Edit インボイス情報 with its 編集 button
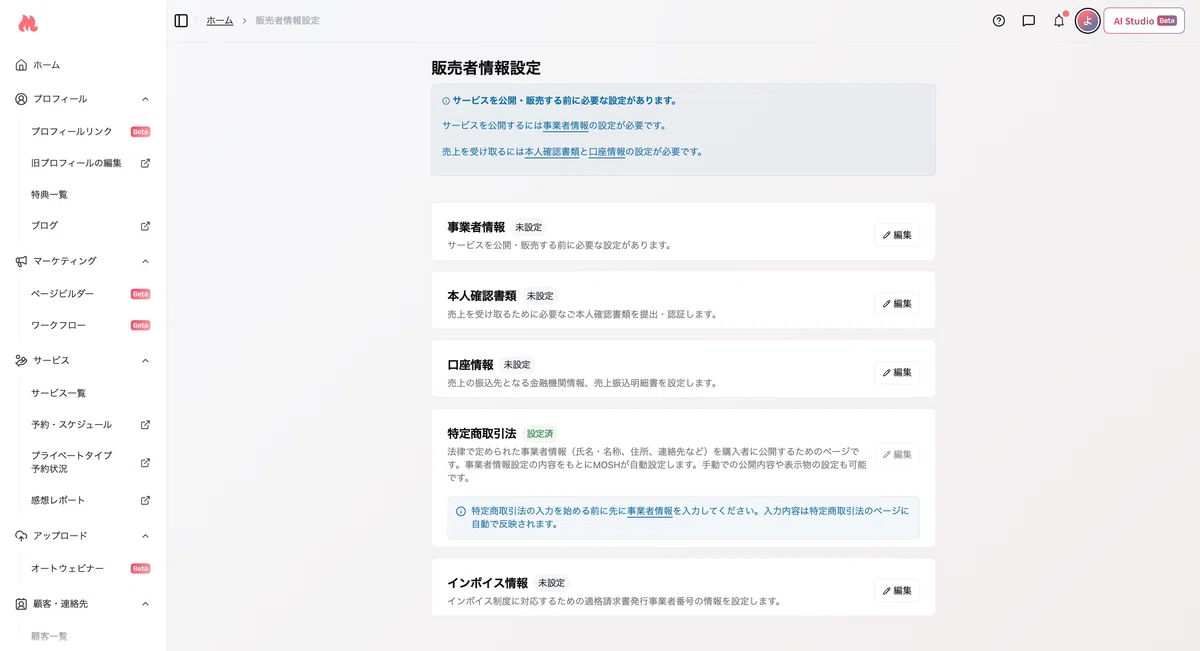 pos(897,591)
